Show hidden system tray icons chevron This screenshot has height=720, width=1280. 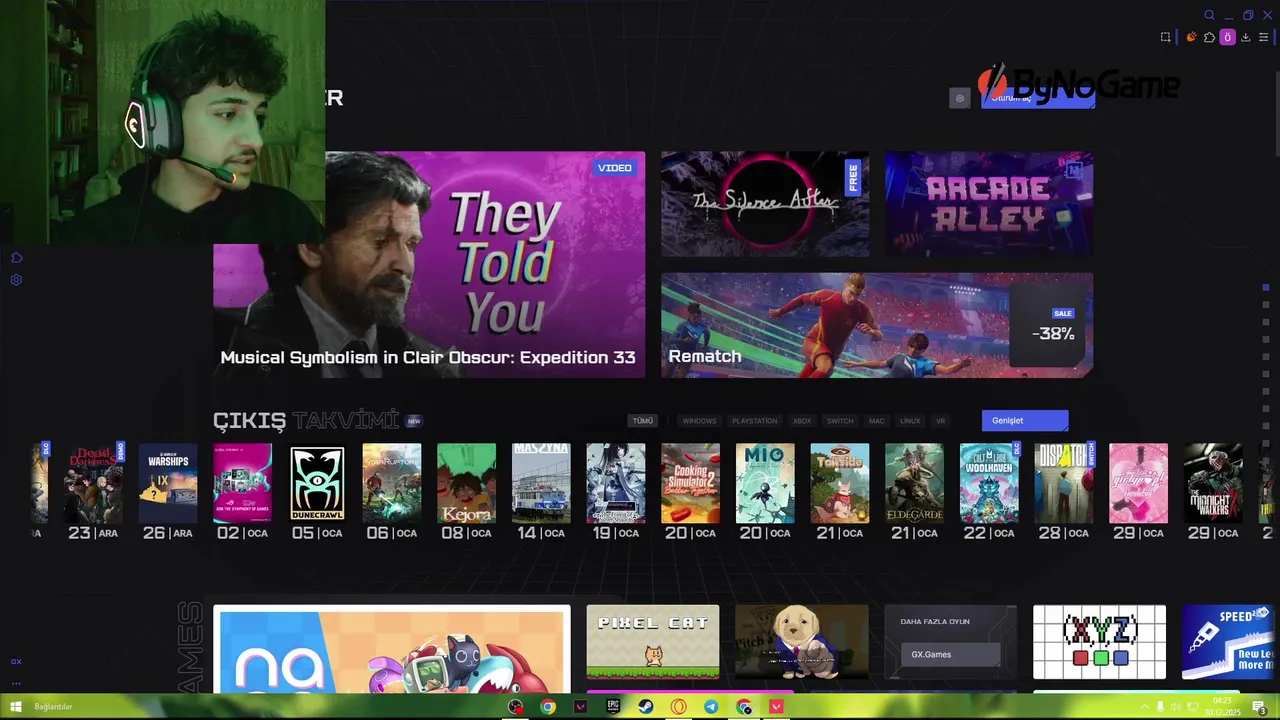coord(1145,708)
